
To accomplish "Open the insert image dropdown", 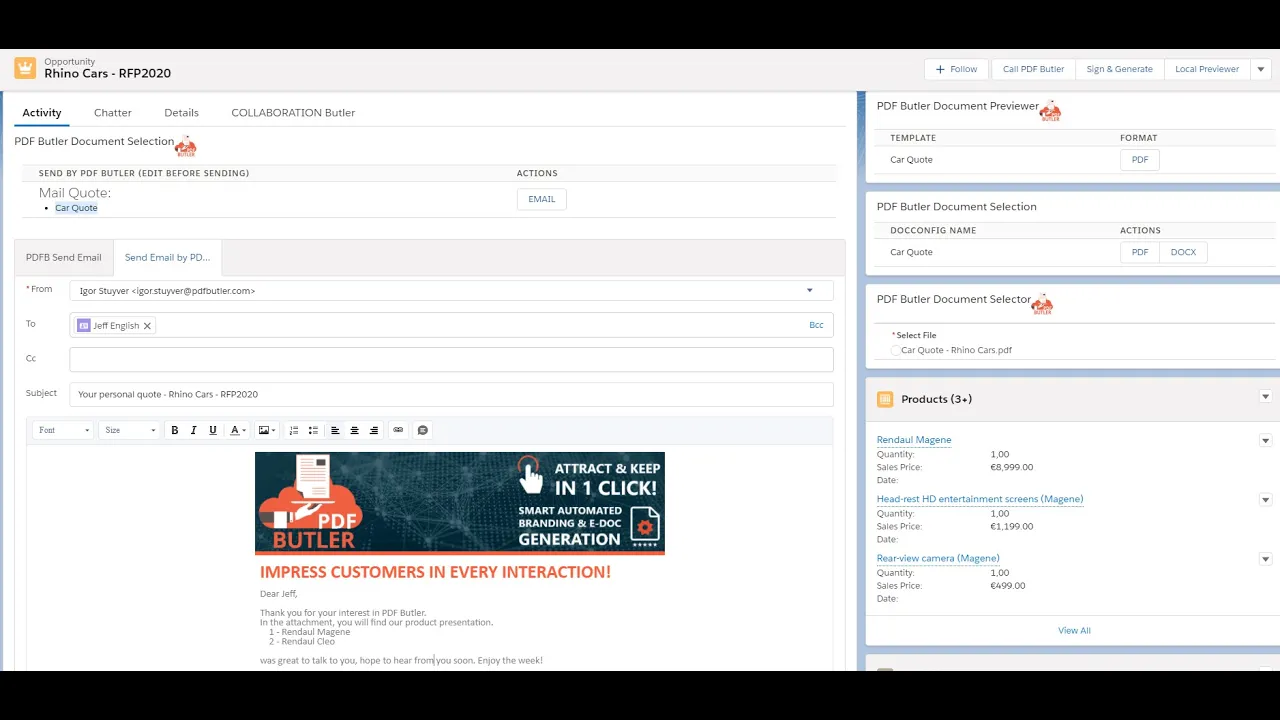I will tap(266, 430).
